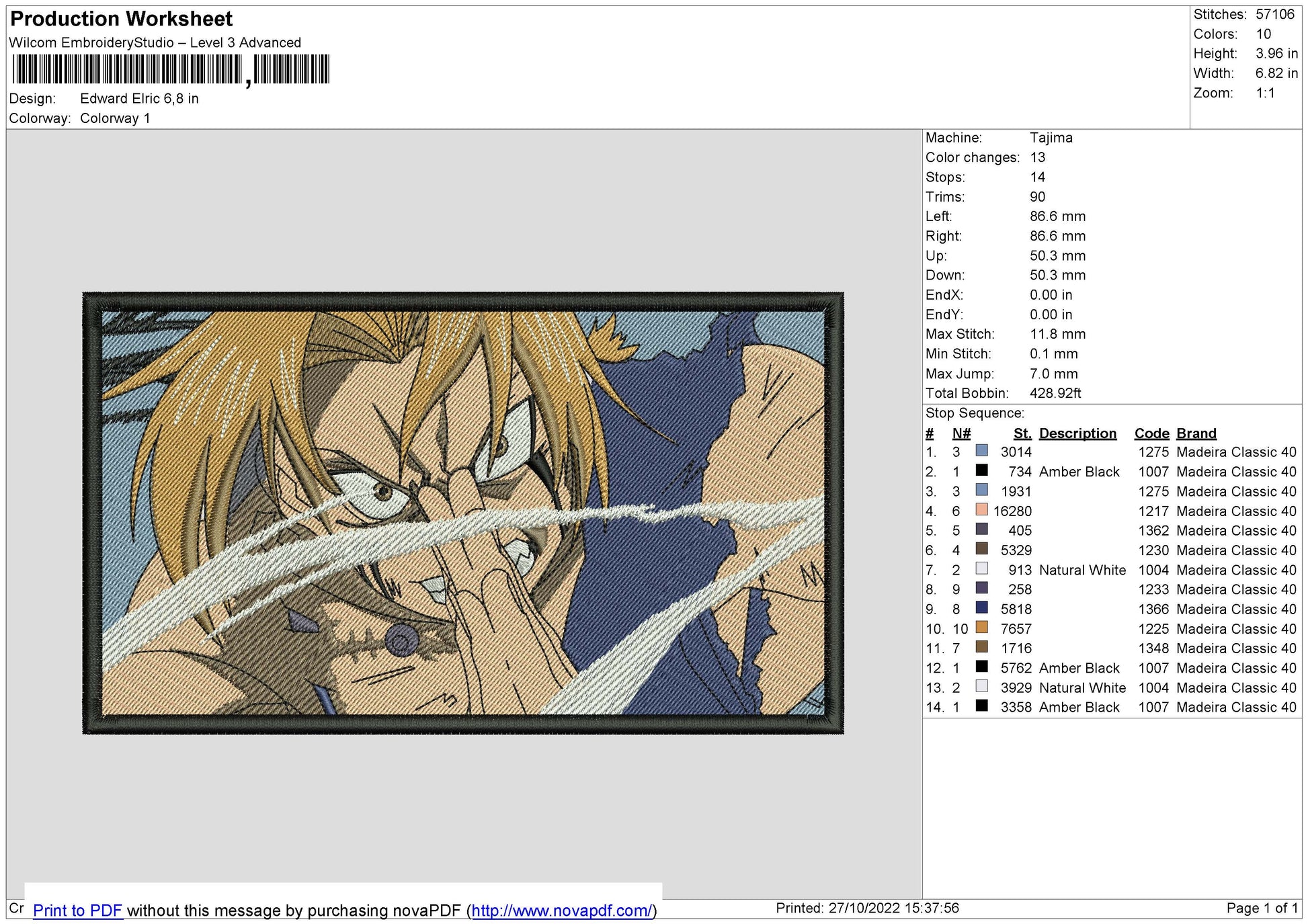This screenshot has width=1308, height=924.
Task: Pick the black swatch in stop row 14
Action: (982, 707)
